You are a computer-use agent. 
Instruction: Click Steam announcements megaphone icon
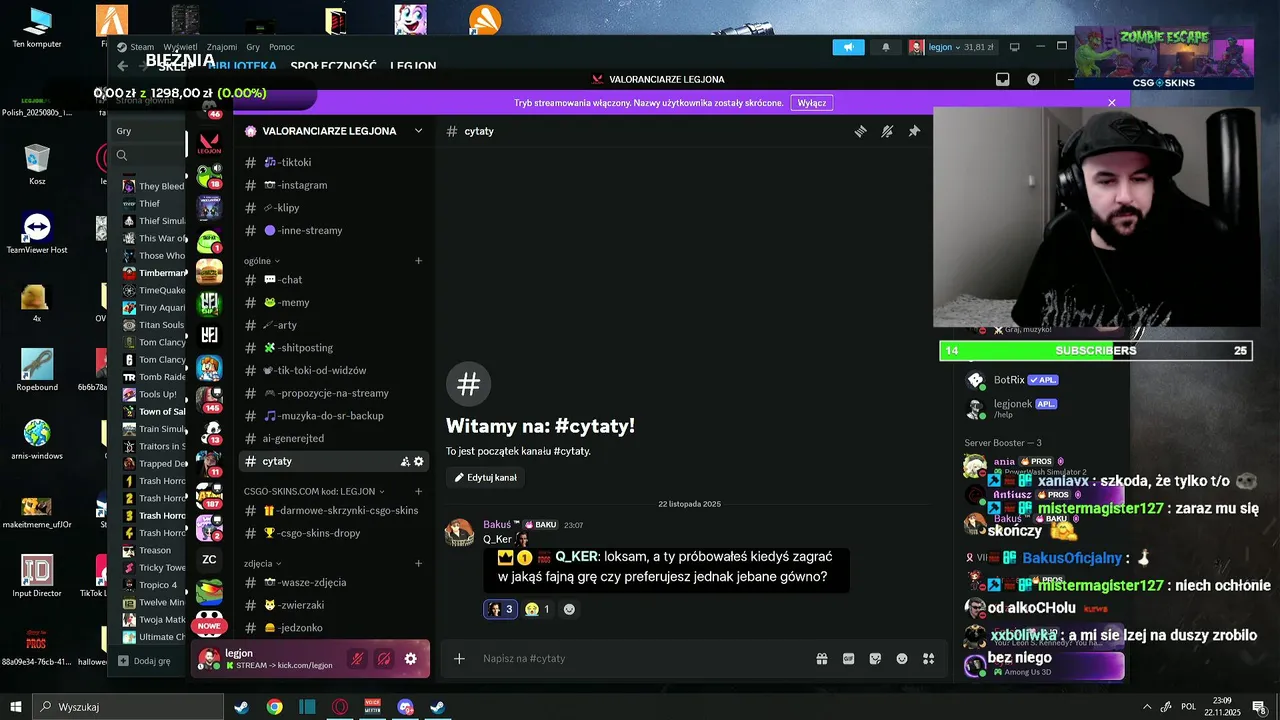pos(848,47)
